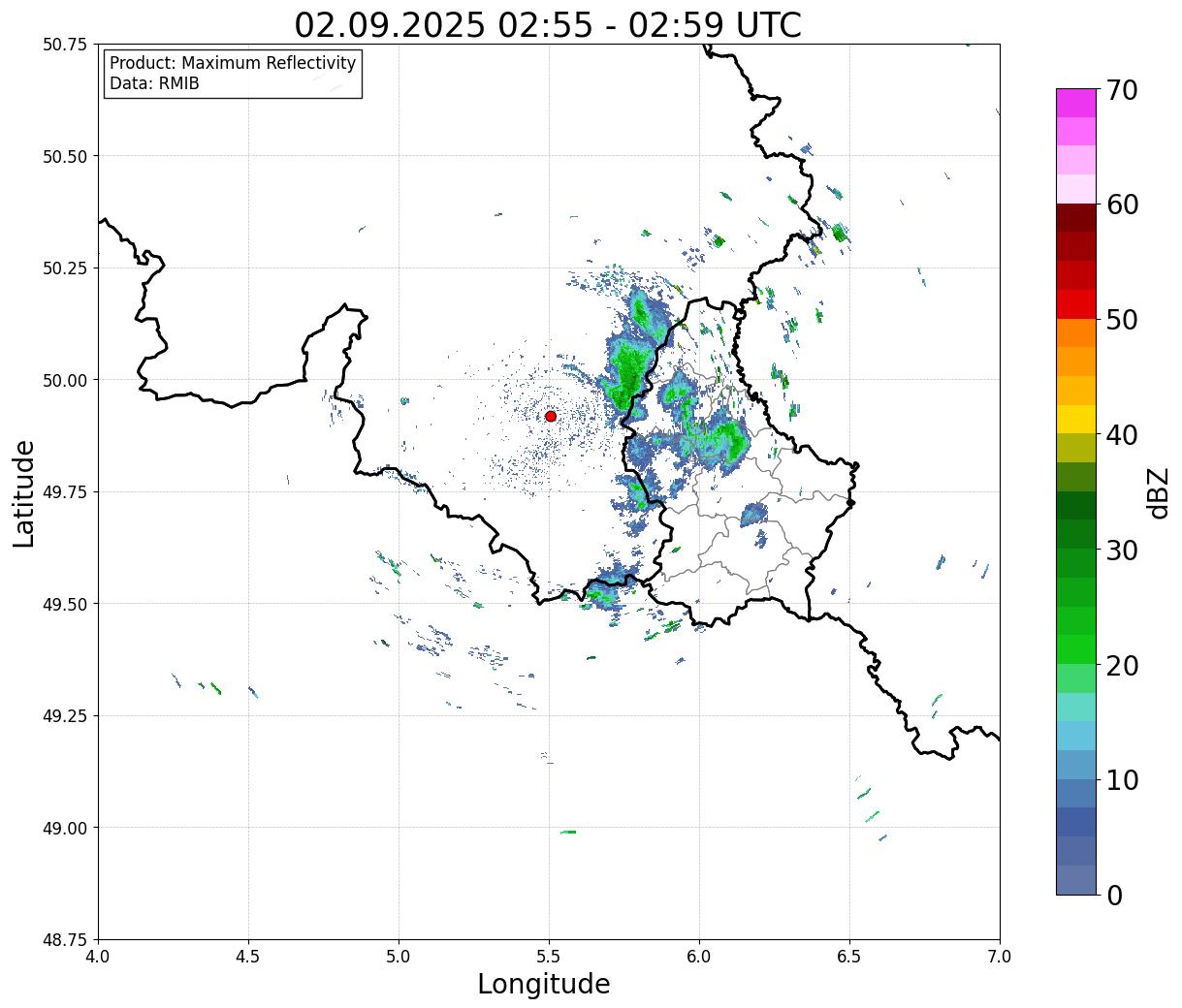Click the colorbar tick label 40
The width and height of the screenshot is (1182, 1008).
click(1123, 435)
